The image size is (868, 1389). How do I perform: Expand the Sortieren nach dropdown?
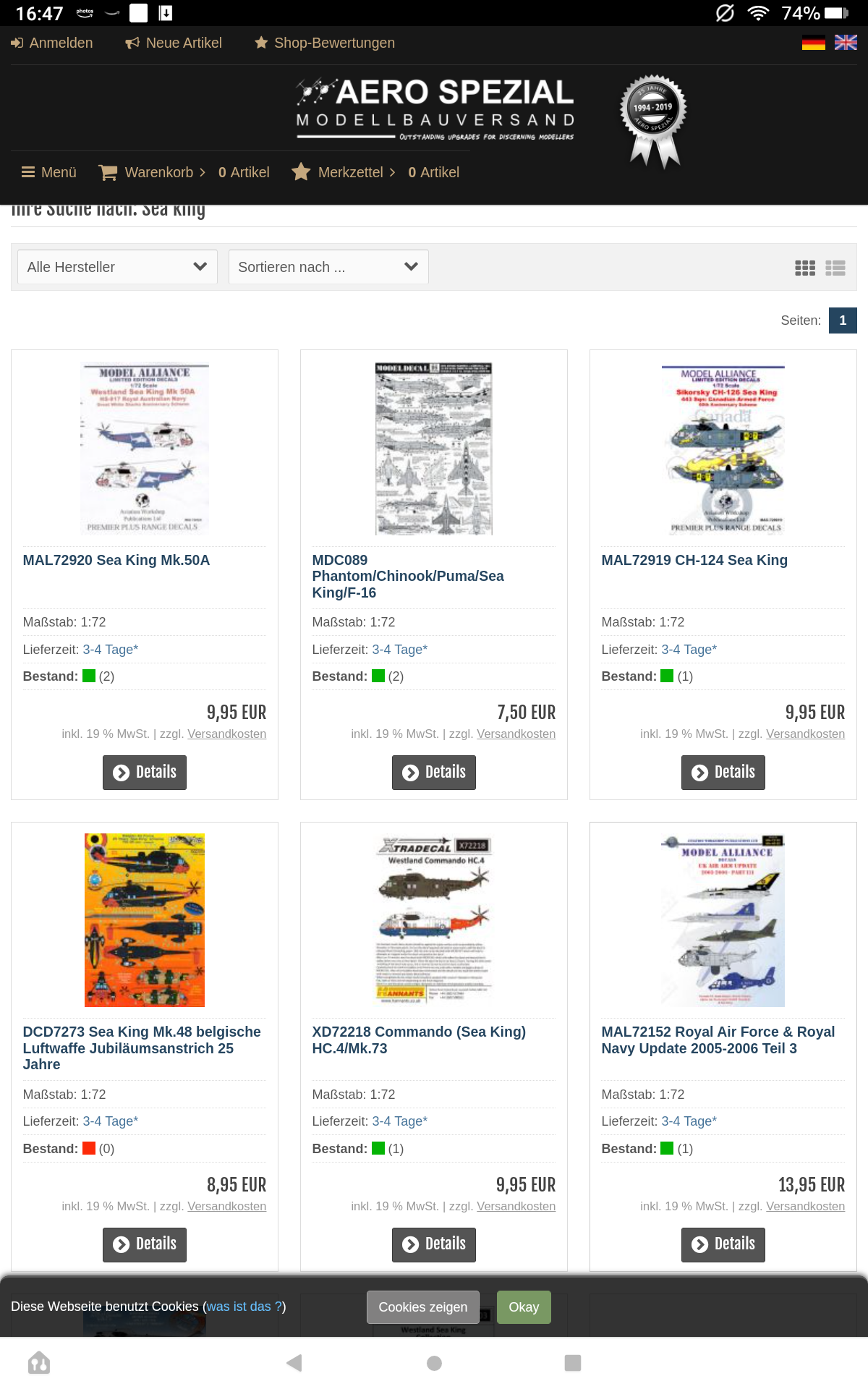(328, 267)
